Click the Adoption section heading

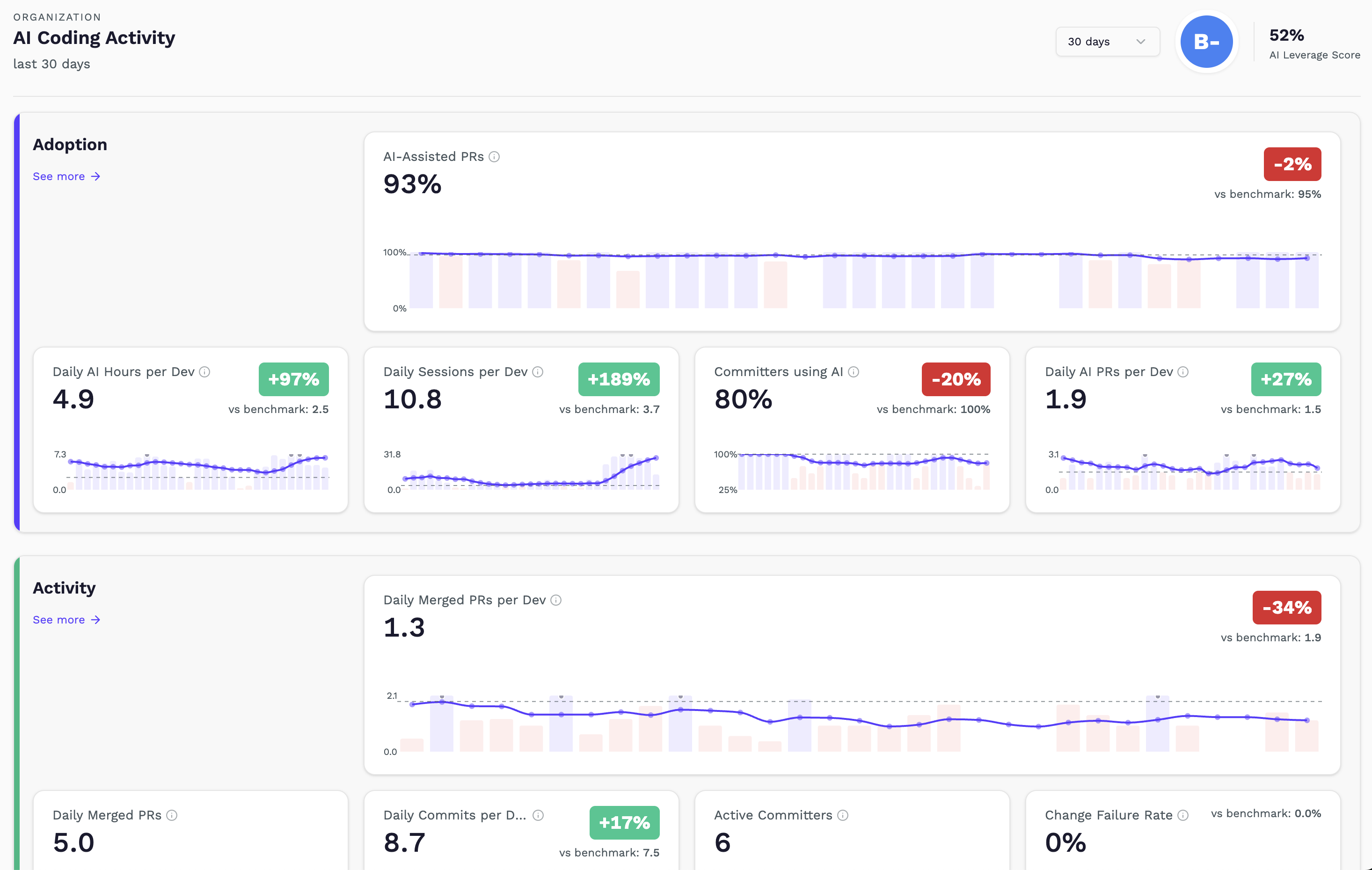point(70,145)
